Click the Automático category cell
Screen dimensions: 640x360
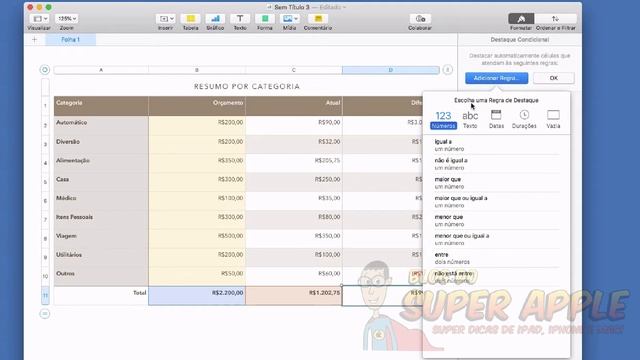click(101, 125)
